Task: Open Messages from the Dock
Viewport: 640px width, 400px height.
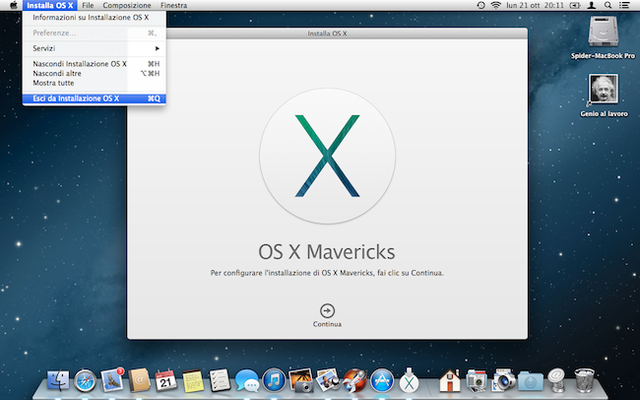Action: click(x=247, y=380)
